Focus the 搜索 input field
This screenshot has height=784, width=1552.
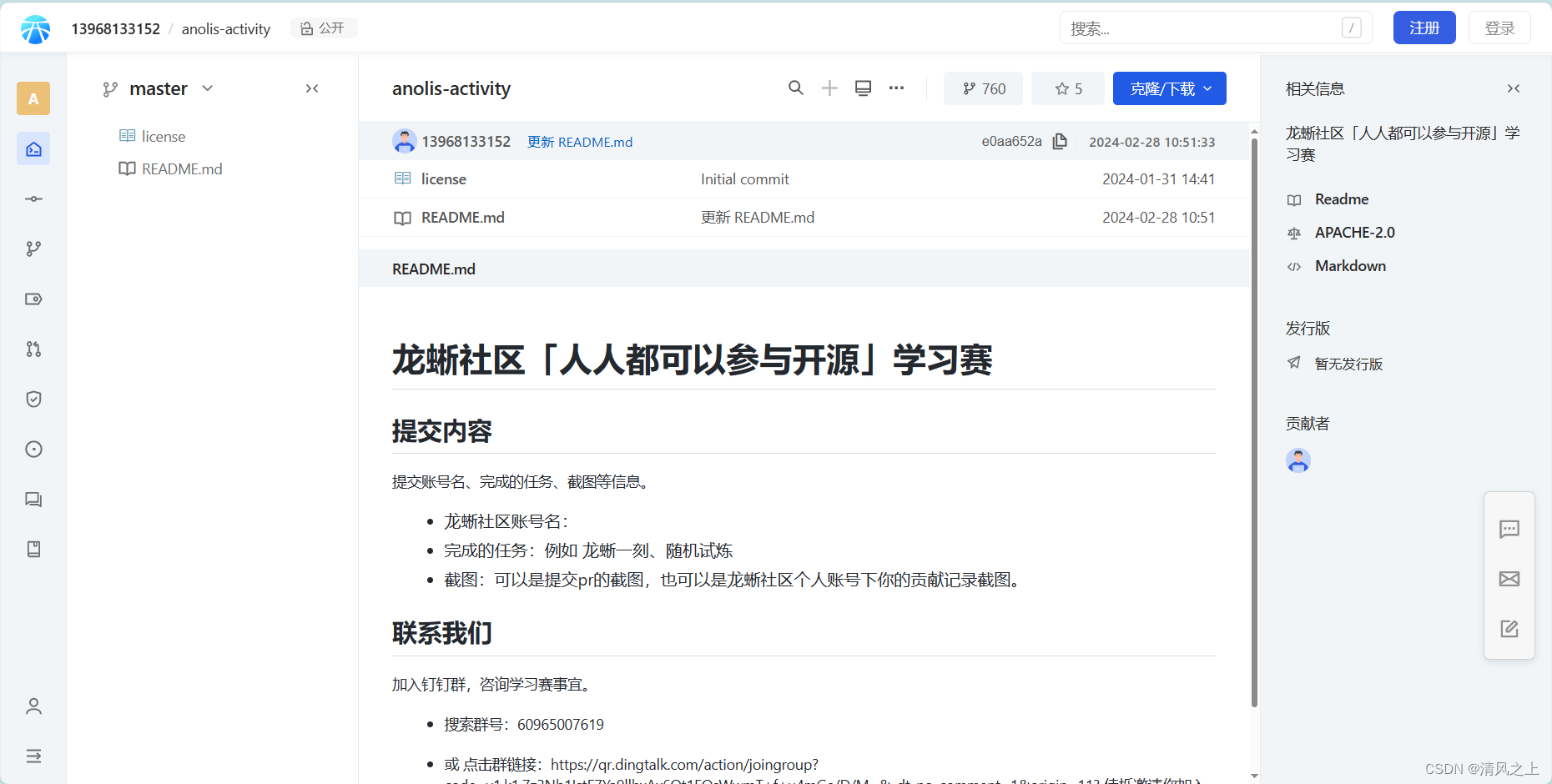1216,28
